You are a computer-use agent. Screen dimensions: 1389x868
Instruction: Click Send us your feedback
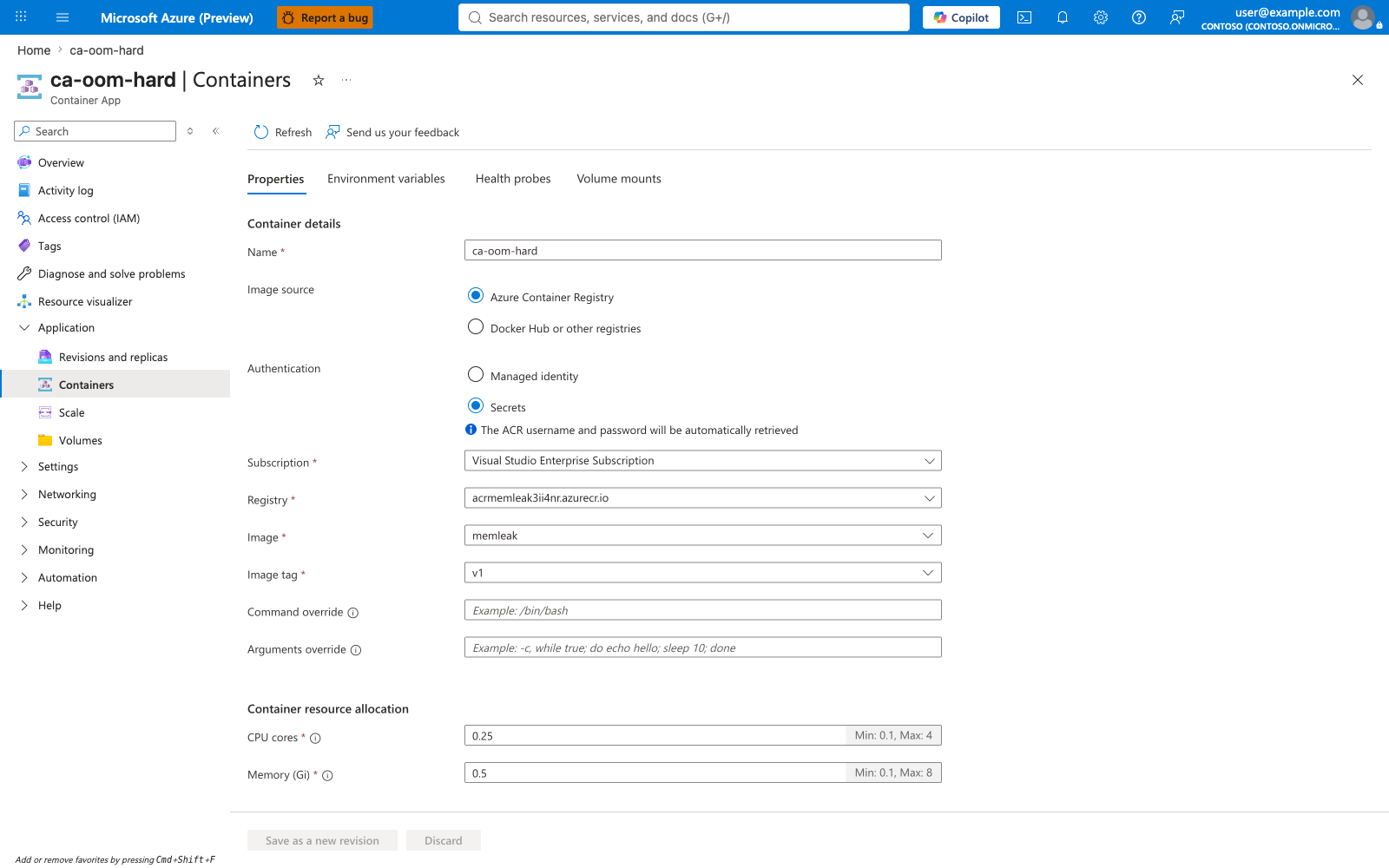pyautogui.click(x=392, y=132)
